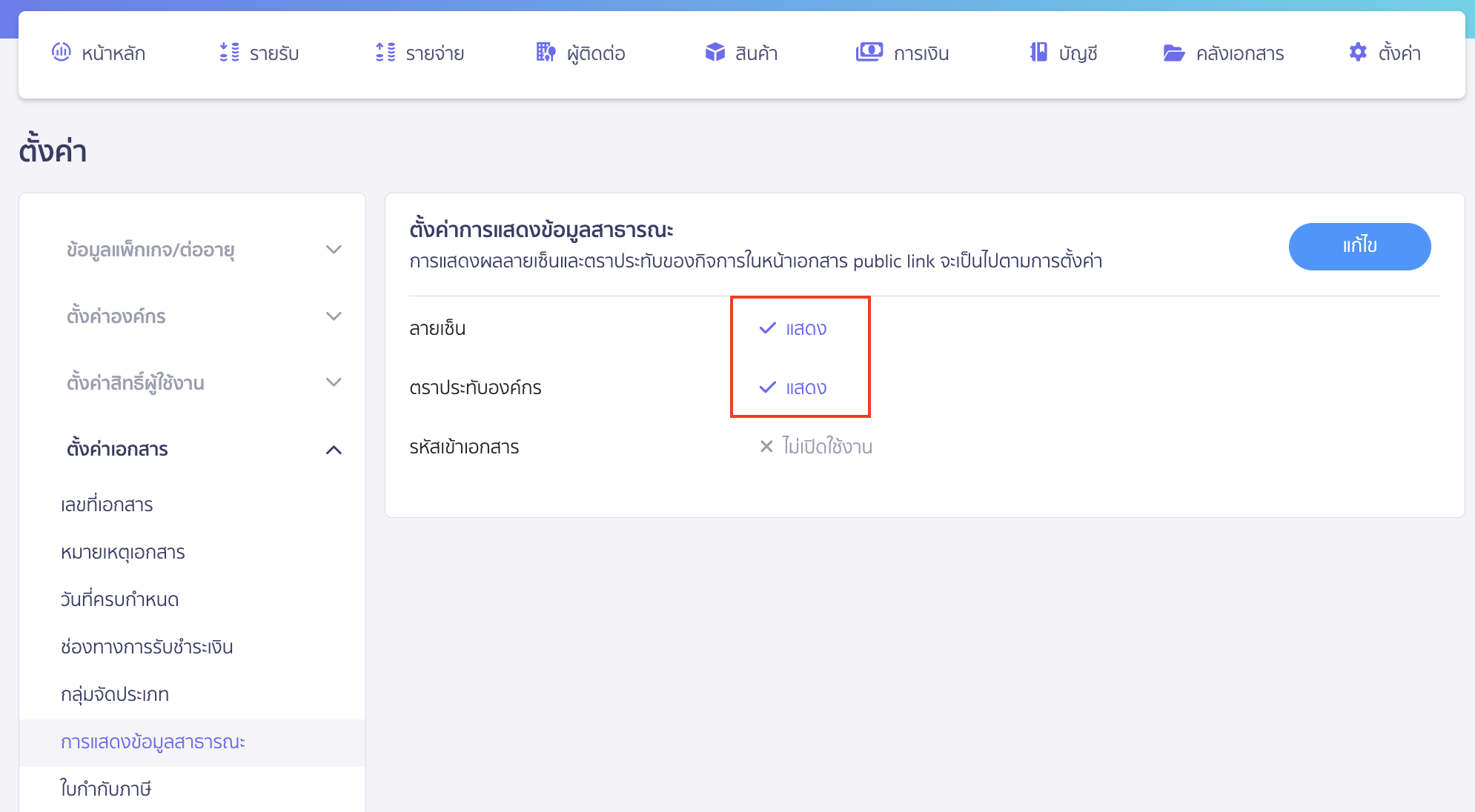Open คลังเอกสาร with the folder icon
This screenshot has height=812, width=1475.
pyautogui.click(x=1173, y=52)
